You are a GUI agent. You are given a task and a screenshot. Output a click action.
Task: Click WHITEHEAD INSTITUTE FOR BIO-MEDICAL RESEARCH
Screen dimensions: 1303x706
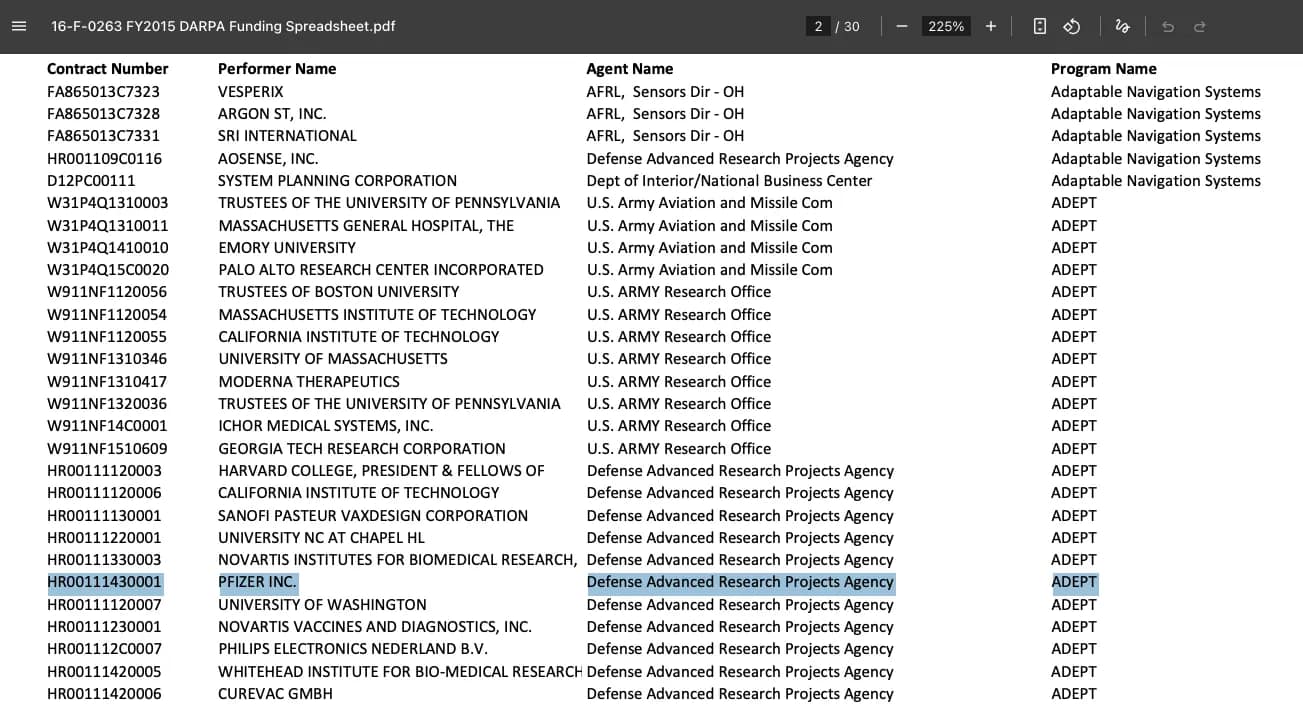400,672
